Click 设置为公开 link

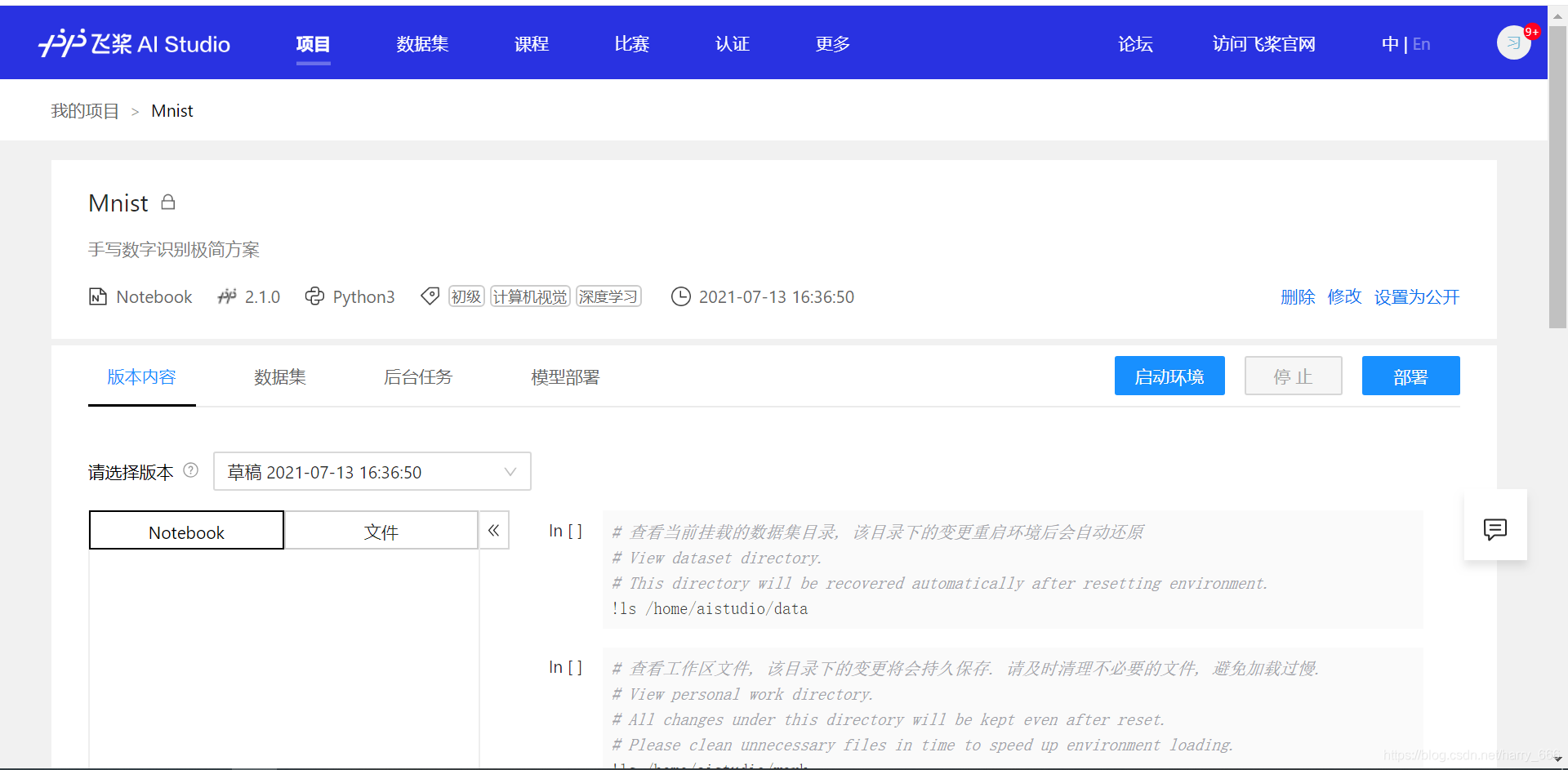1417,296
